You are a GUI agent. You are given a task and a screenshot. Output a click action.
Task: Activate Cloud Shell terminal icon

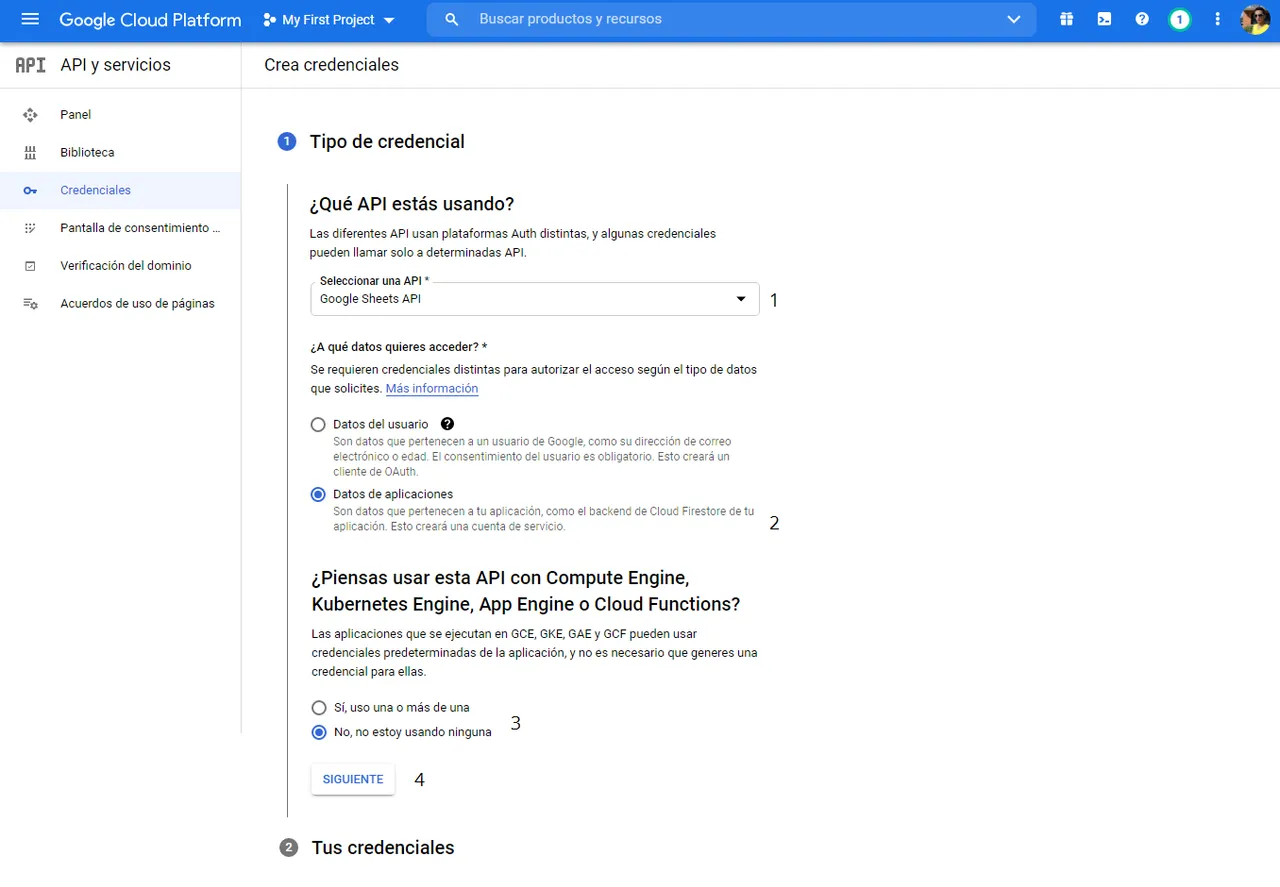coord(1104,19)
